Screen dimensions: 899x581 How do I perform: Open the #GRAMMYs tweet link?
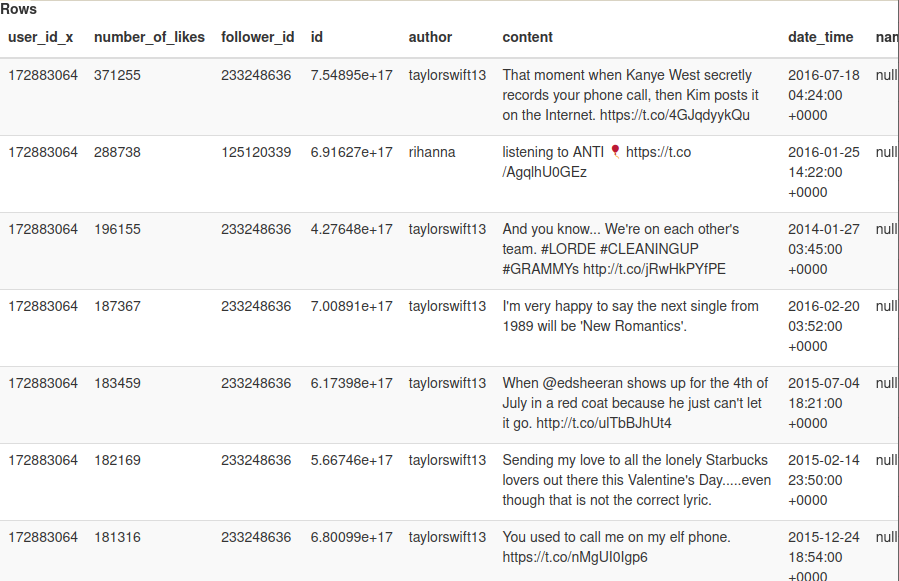tap(654, 269)
